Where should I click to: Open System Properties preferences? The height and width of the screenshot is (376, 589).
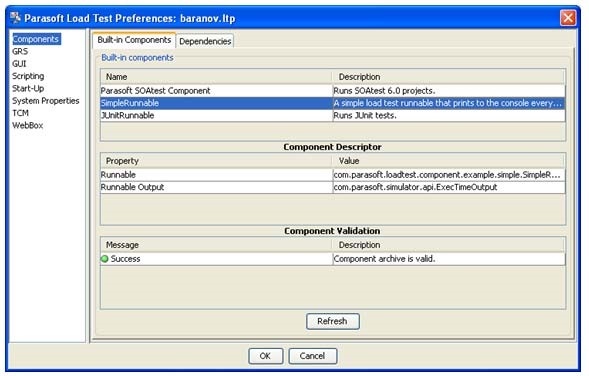coord(46,101)
